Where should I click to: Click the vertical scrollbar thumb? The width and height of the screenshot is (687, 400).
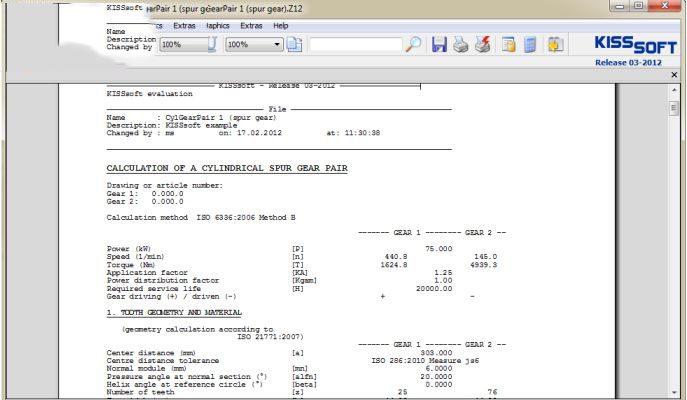[x=674, y=108]
